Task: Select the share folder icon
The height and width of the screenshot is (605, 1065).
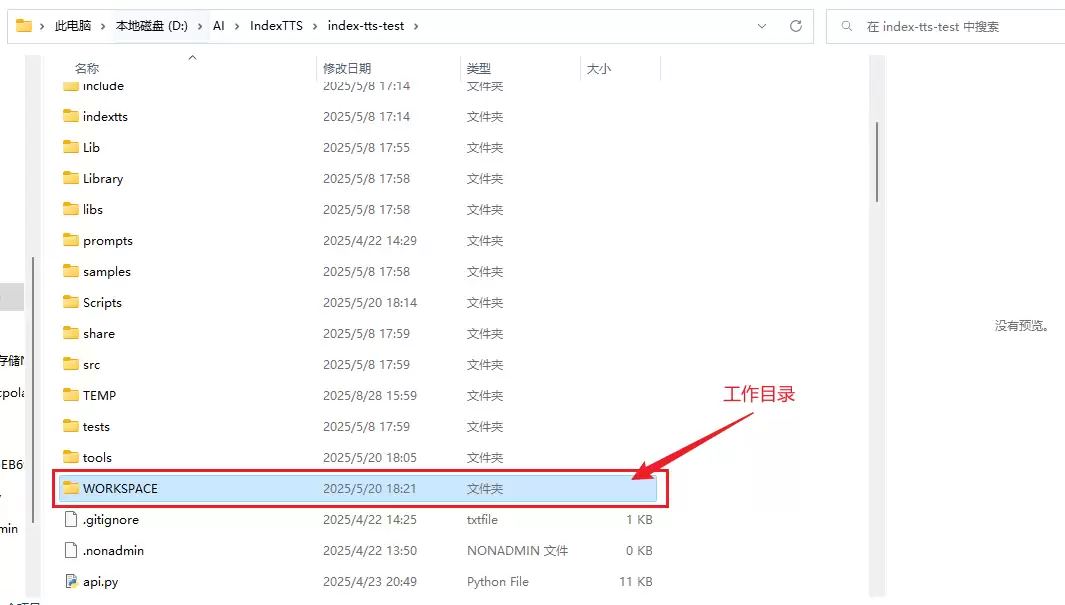Action: click(x=71, y=333)
